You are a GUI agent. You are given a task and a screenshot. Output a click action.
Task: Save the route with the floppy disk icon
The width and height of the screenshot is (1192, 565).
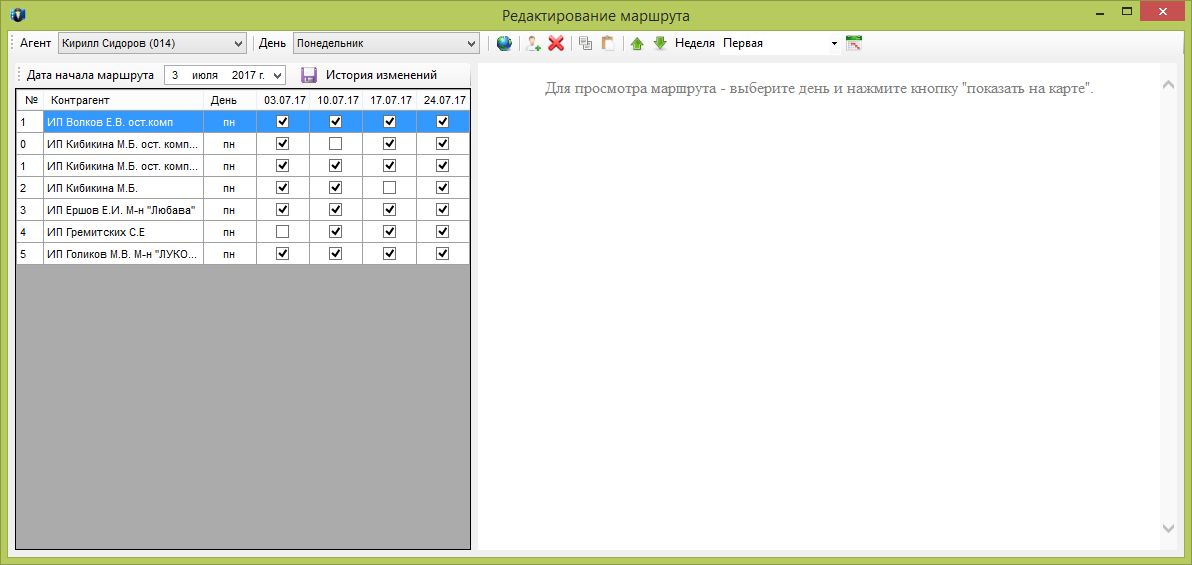coord(309,75)
